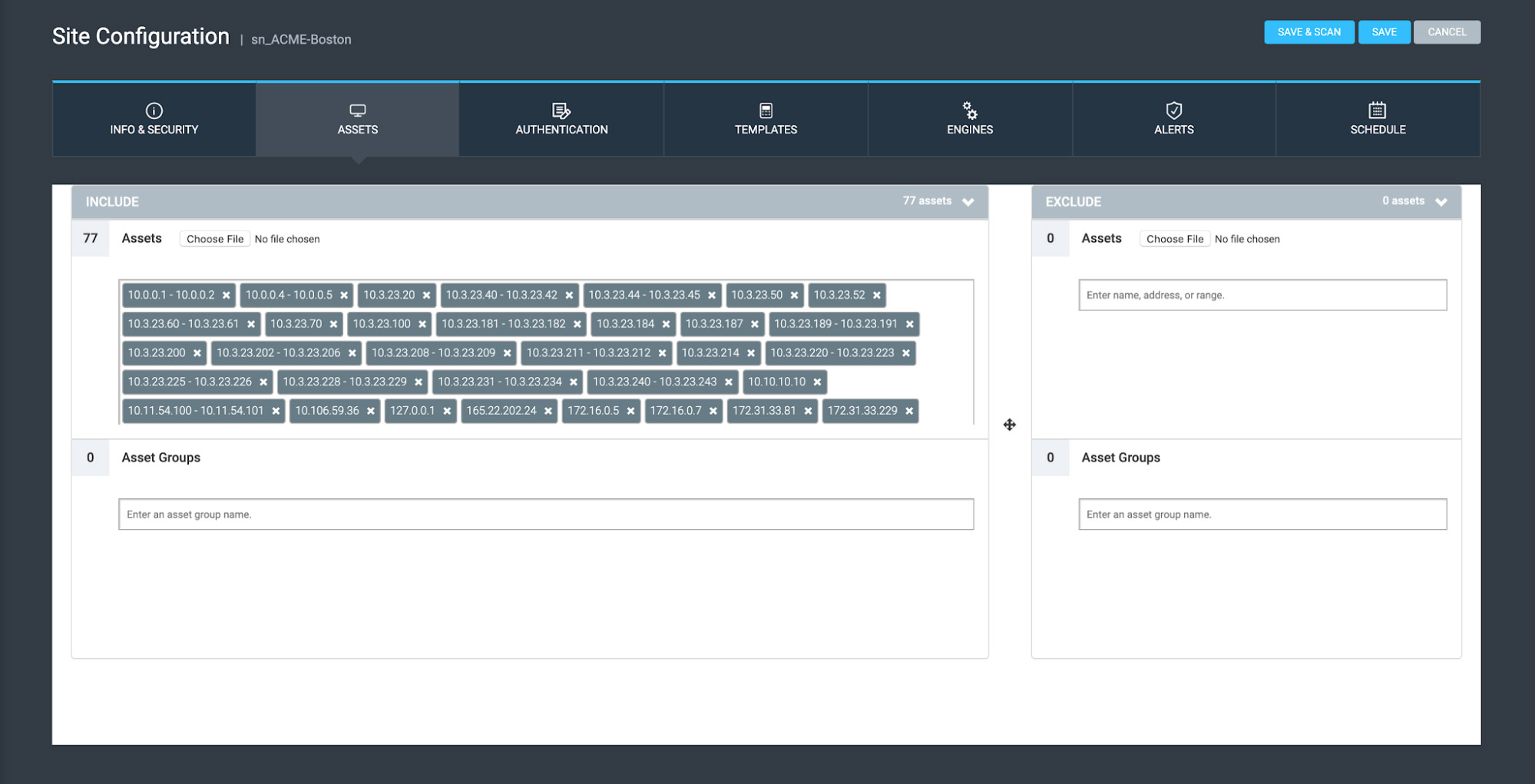This screenshot has height=784, width=1535.
Task: Remove asset 10.3.23.52
Action: (x=877, y=296)
